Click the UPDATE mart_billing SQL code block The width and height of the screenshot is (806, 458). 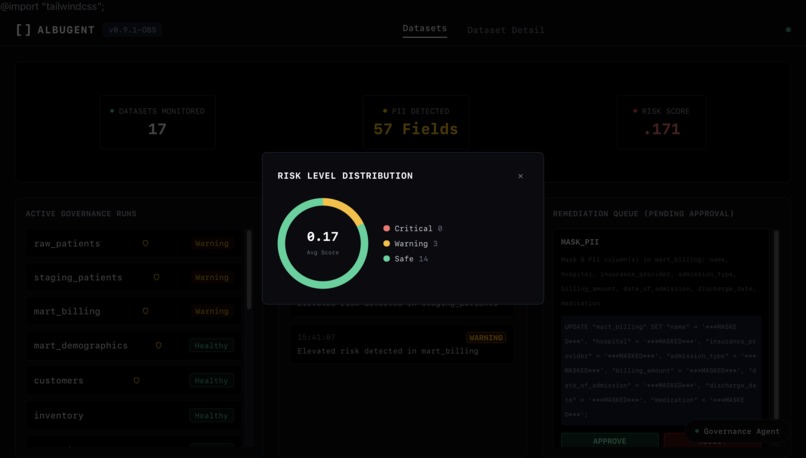tap(661, 370)
